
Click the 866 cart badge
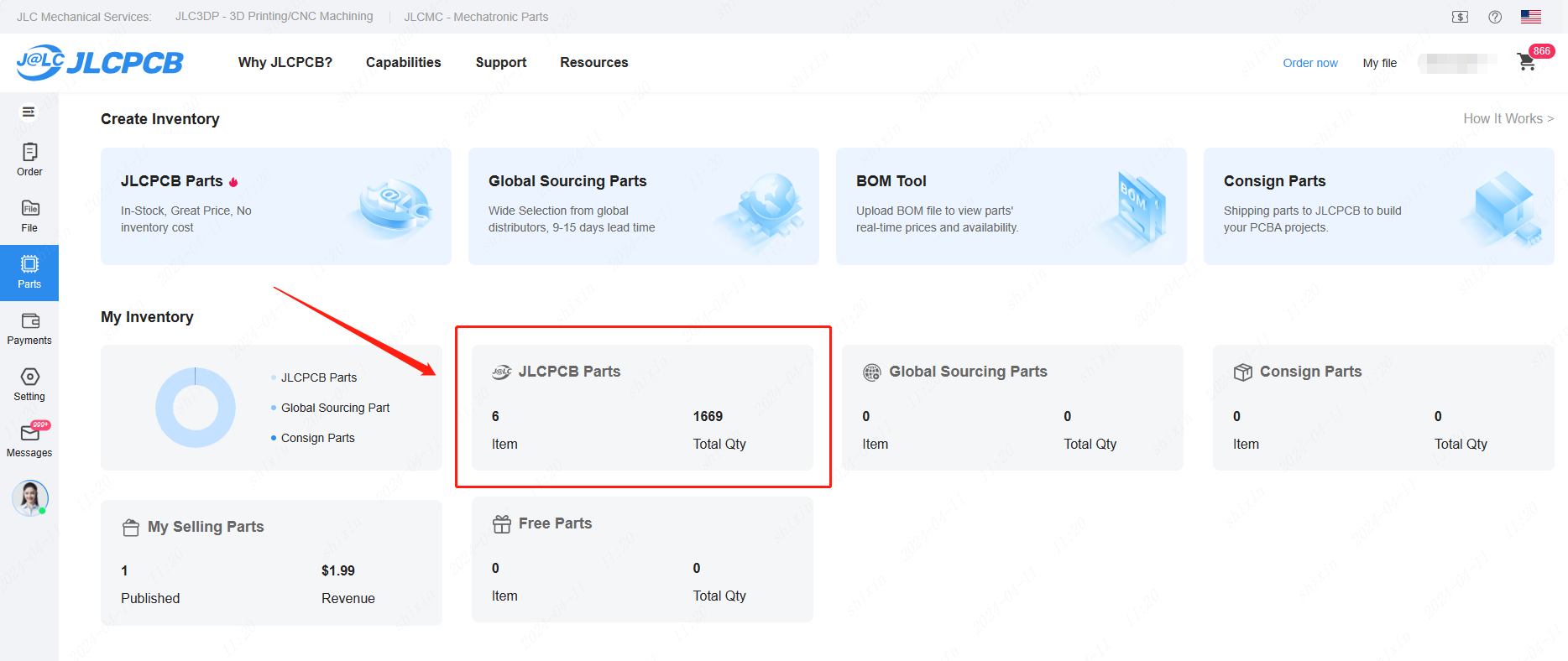click(x=1542, y=51)
